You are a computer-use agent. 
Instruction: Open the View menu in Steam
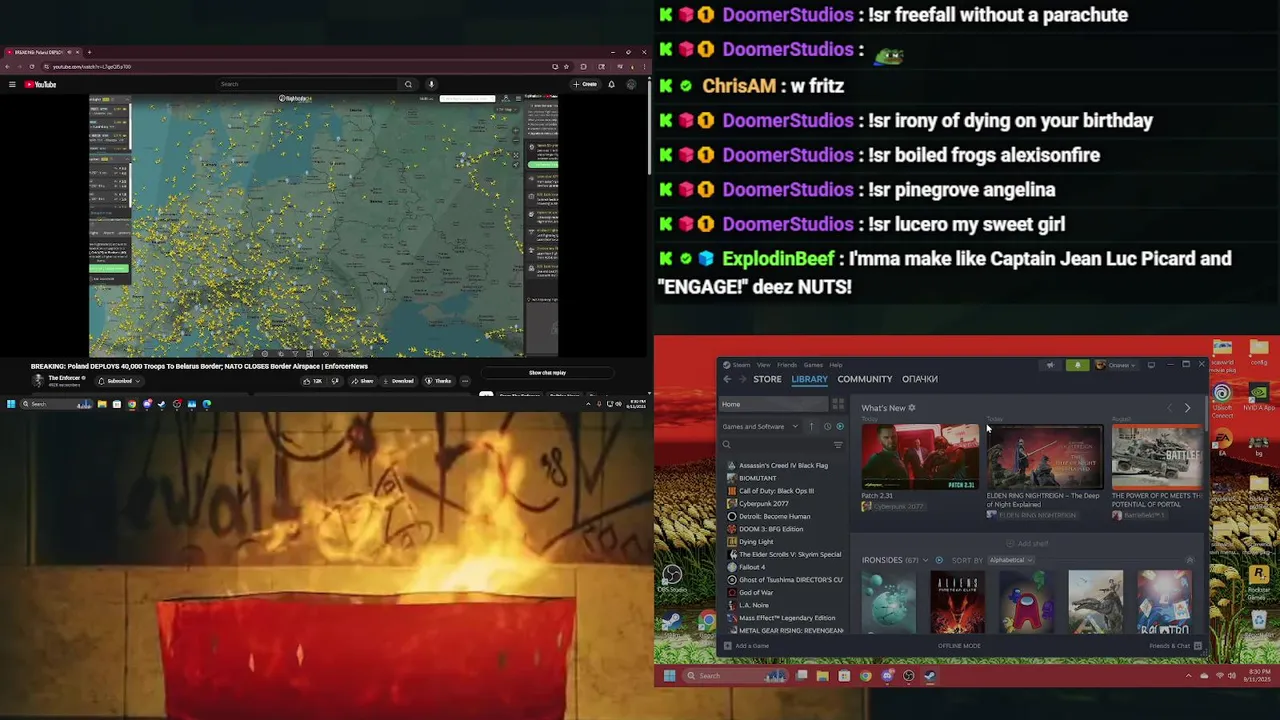(764, 365)
